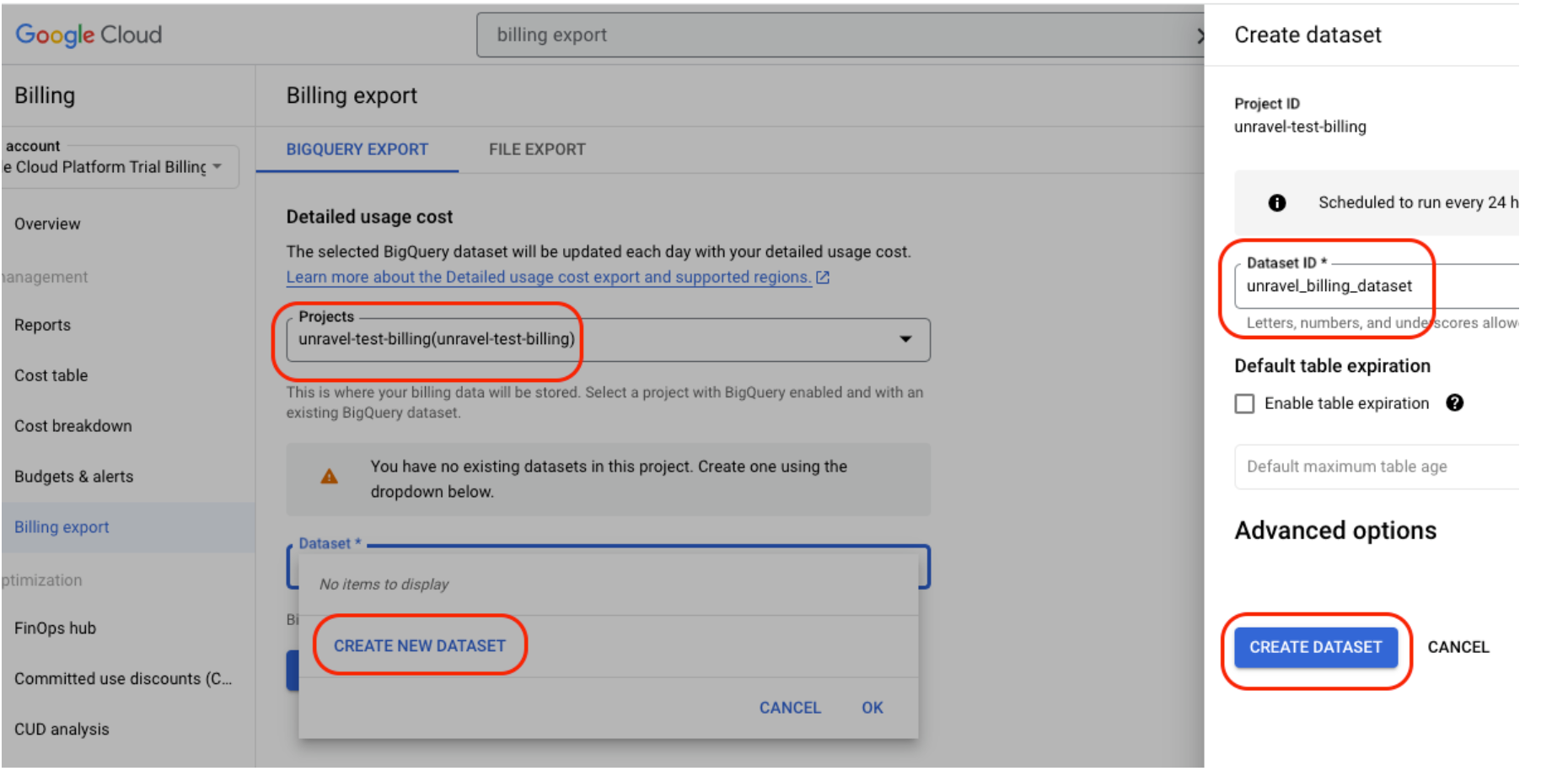The width and height of the screenshot is (1568, 771).
Task: Open the Projects dropdown
Action: coord(905,339)
